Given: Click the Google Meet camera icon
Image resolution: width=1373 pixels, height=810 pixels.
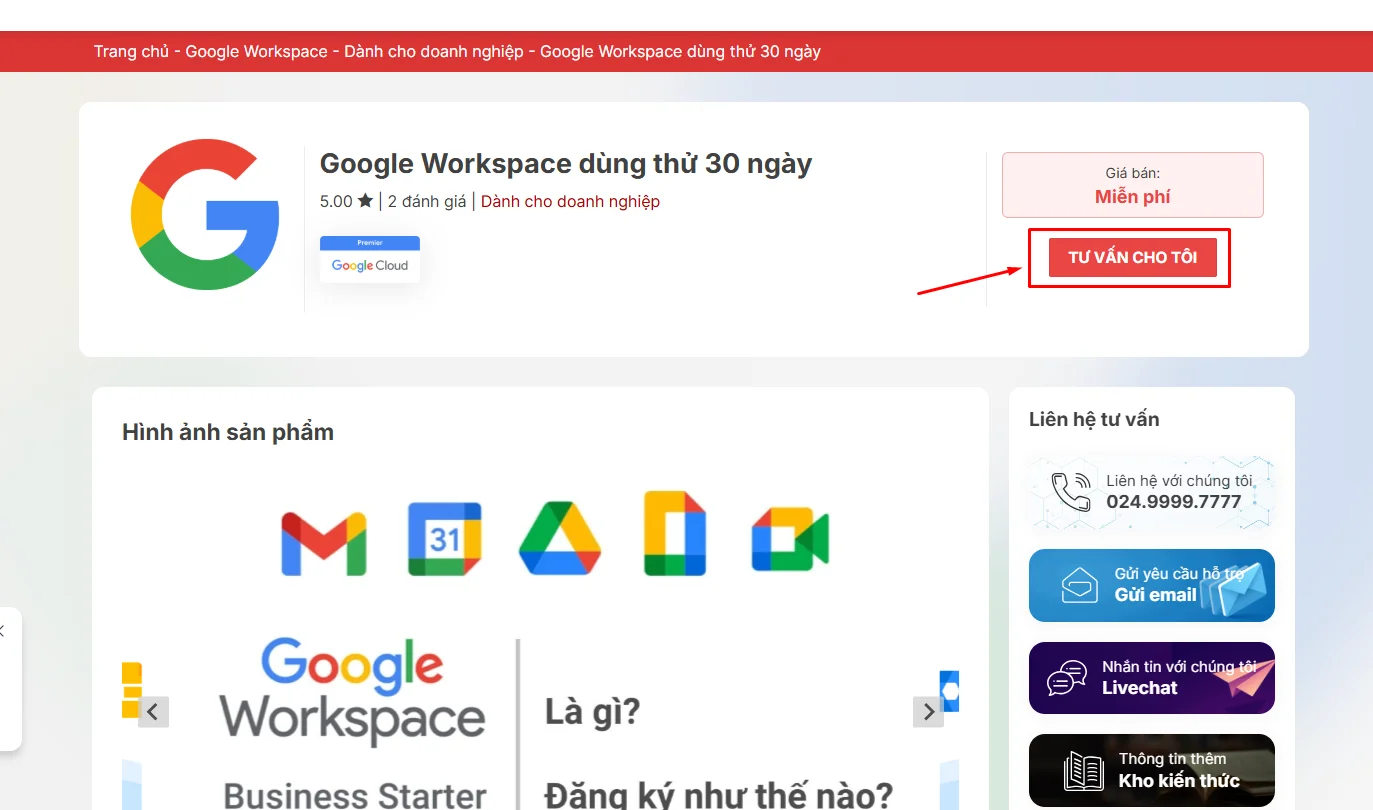Looking at the screenshot, I should coord(789,540).
